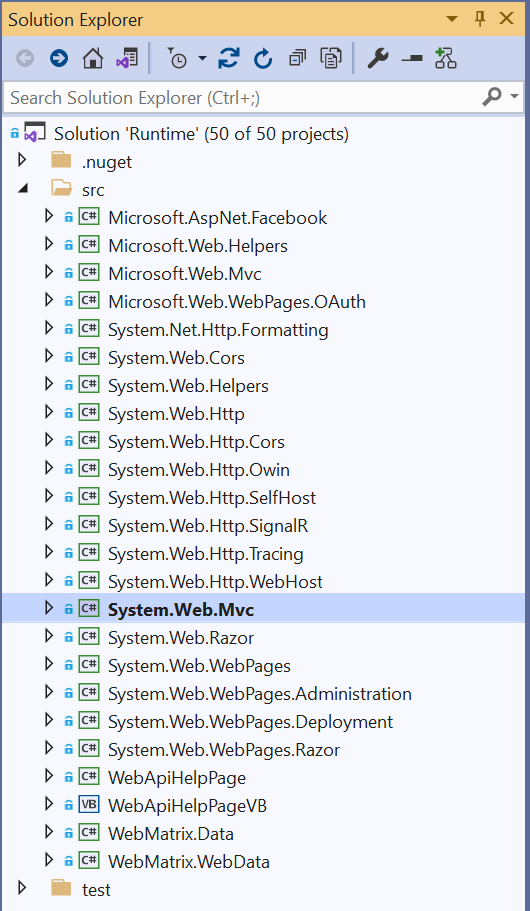
Task: Open Properties wrench icon
Action: [x=378, y=58]
